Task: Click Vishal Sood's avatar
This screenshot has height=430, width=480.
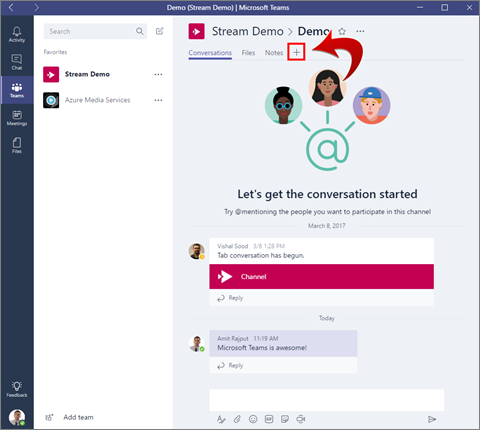Action: coord(196,251)
